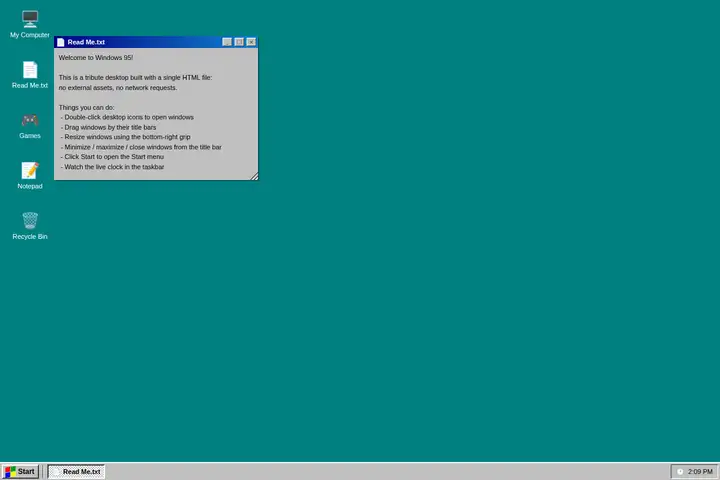Viewport: 720px width, 480px height.
Task: Click the line 'Watch the live clock in the taskbar'
Action: pos(112,167)
